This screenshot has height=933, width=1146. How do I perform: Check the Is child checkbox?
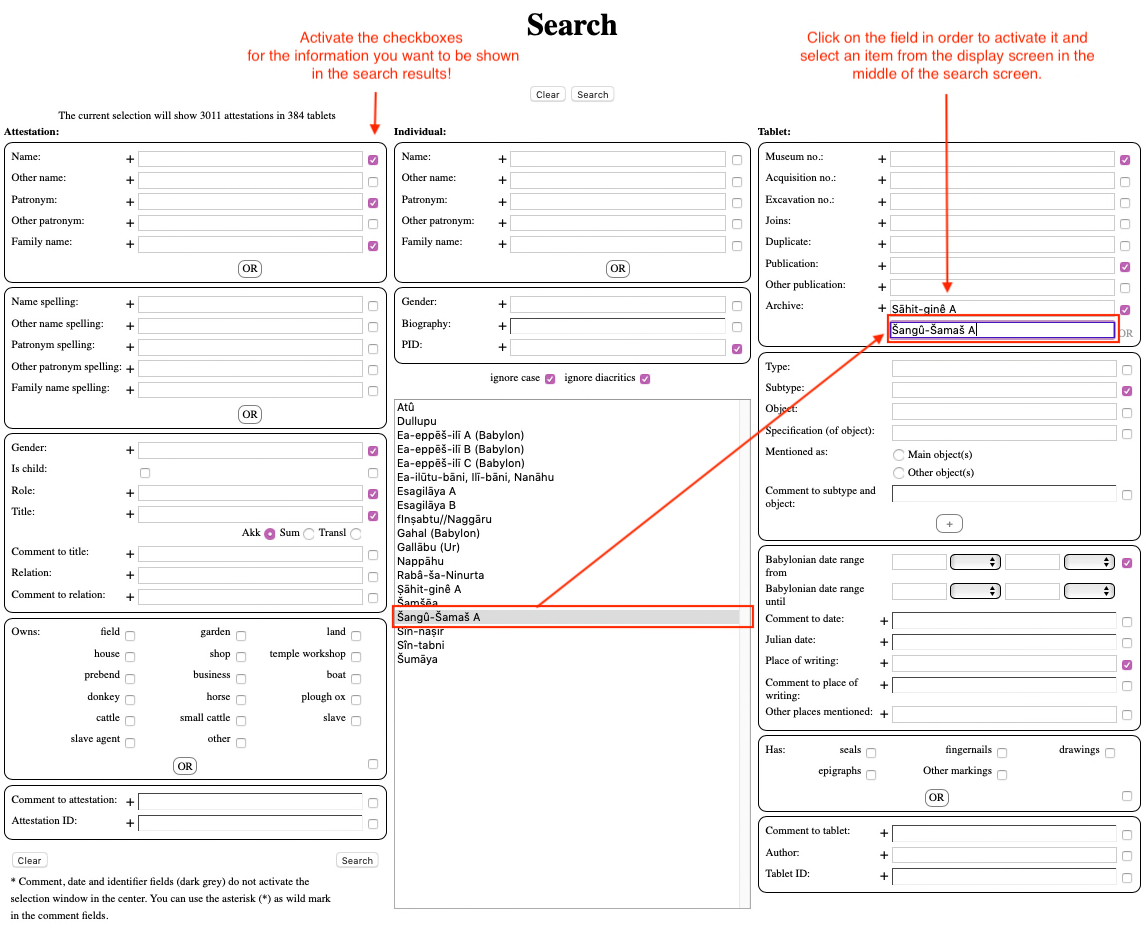pyautogui.click(x=145, y=473)
